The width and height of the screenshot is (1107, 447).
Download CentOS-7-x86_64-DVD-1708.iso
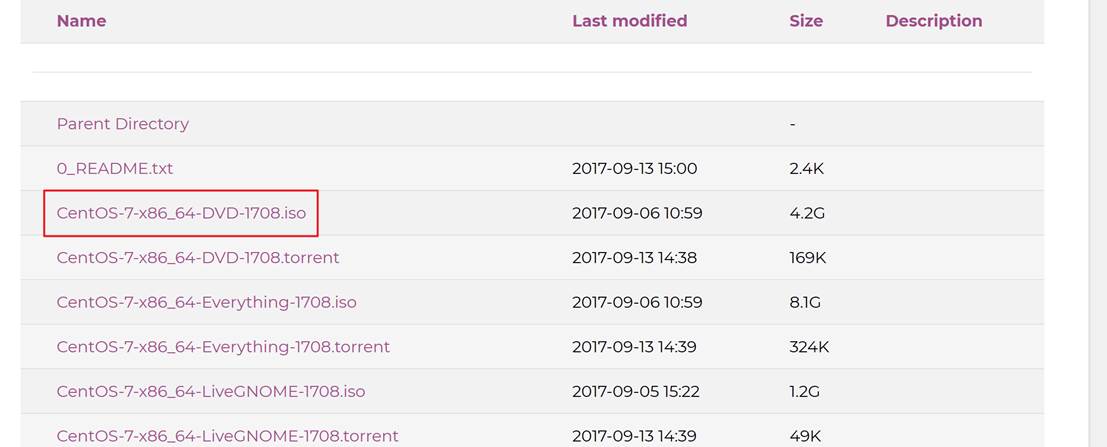(181, 213)
